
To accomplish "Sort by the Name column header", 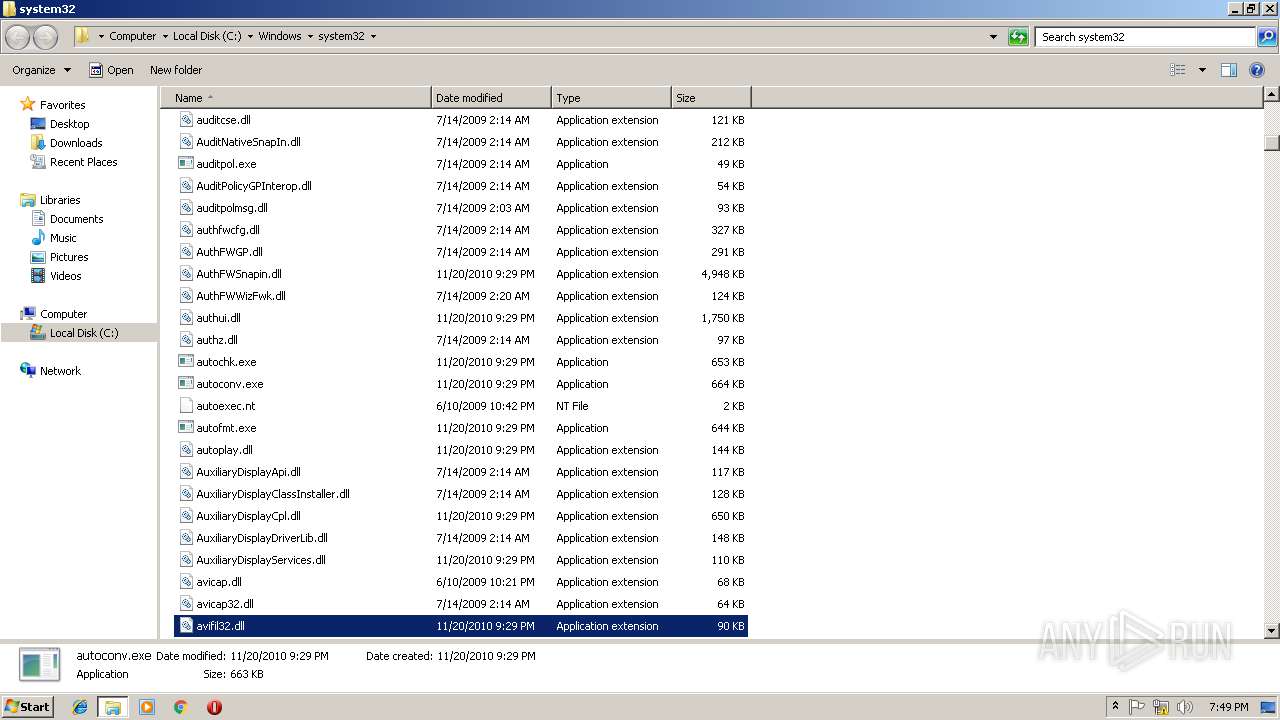I will [296, 98].
